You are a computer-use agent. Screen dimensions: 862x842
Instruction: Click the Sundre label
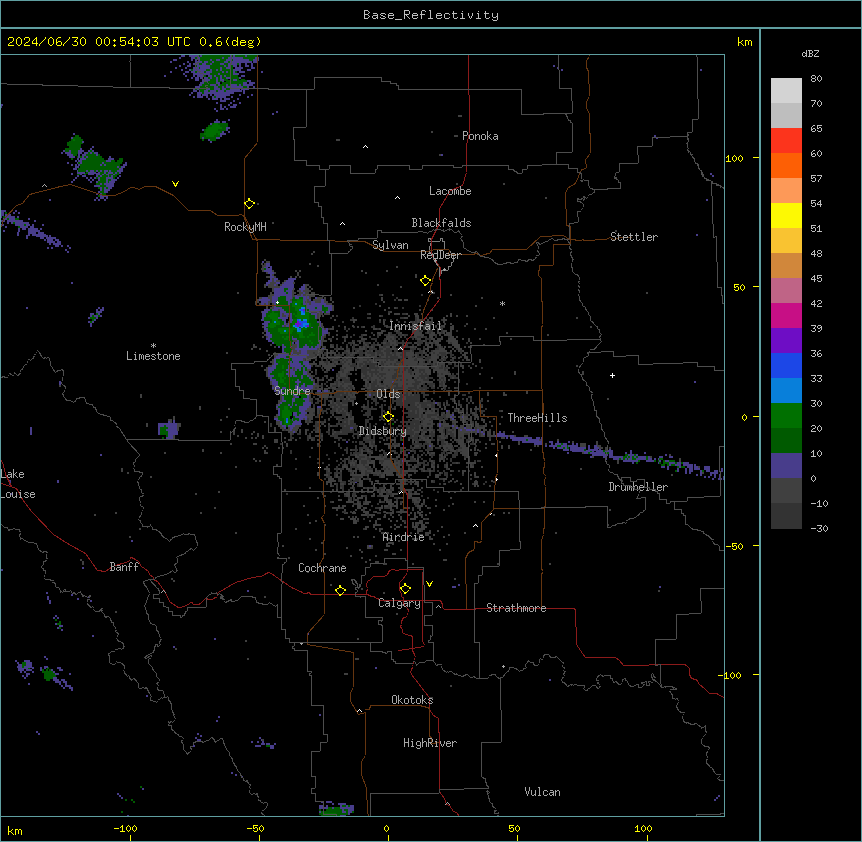[x=292, y=391]
